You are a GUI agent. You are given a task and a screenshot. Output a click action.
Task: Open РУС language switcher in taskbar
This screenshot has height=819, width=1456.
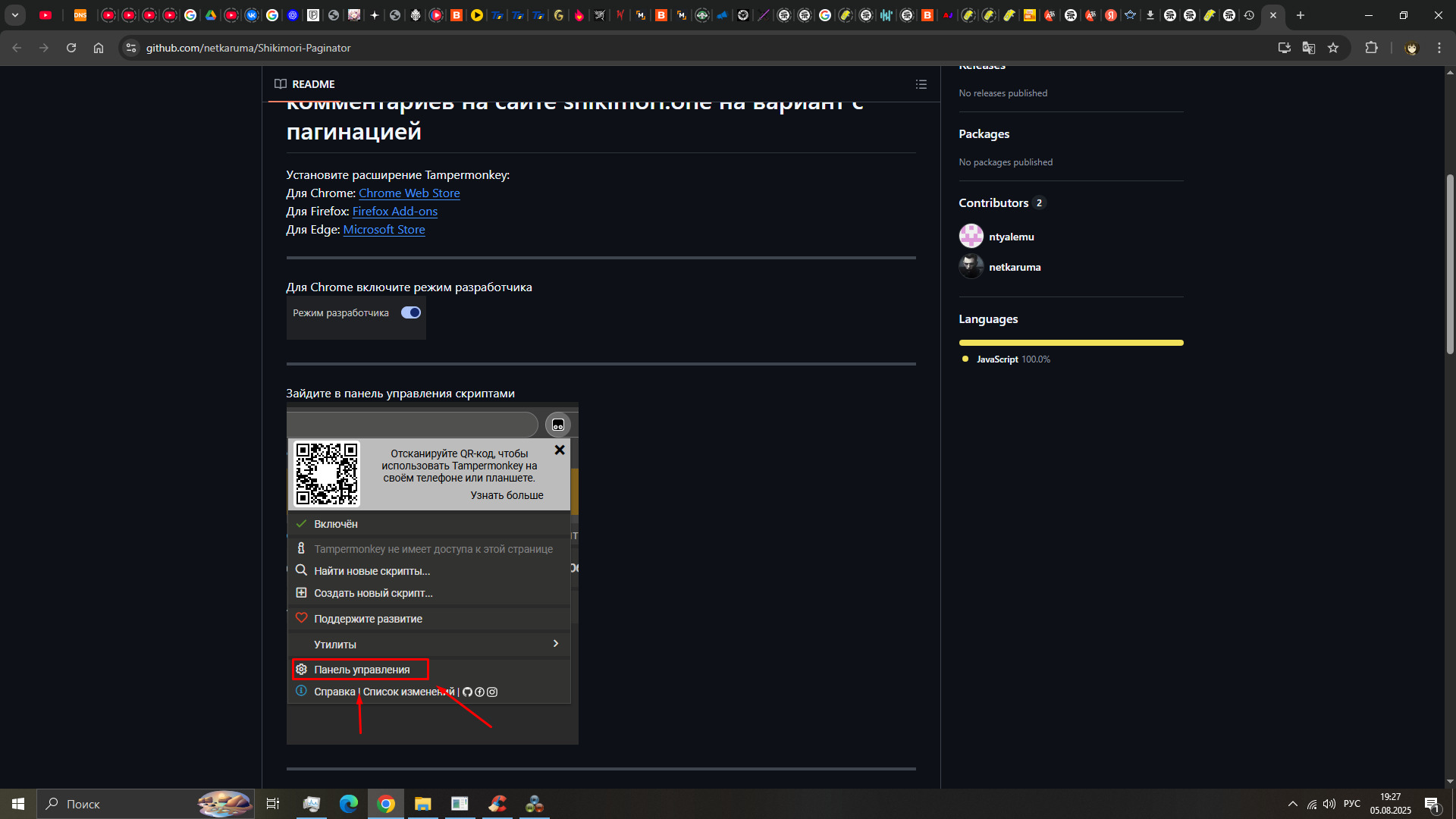[1351, 804]
